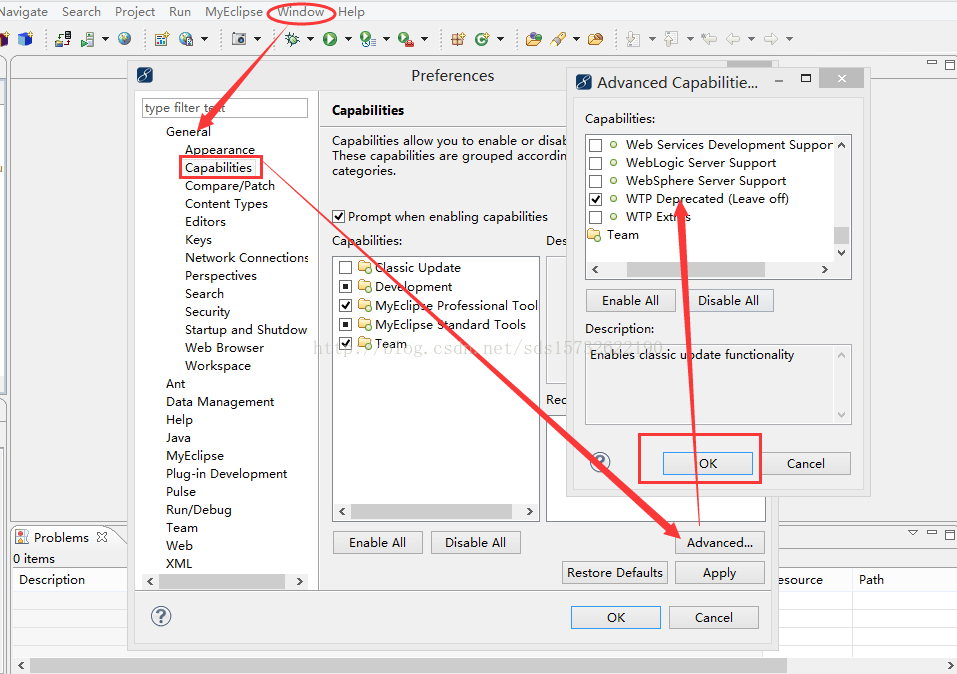Click the Previous Annotation toolbar icon
This screenshot has width=957, height=674.
click(671, 39)
